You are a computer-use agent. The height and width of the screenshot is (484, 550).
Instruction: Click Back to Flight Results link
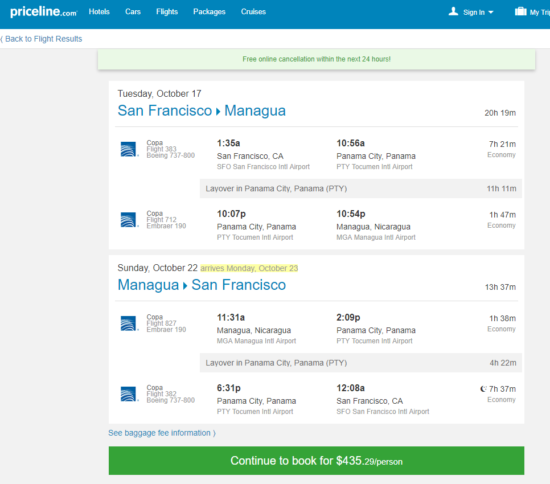coord(41,39)
